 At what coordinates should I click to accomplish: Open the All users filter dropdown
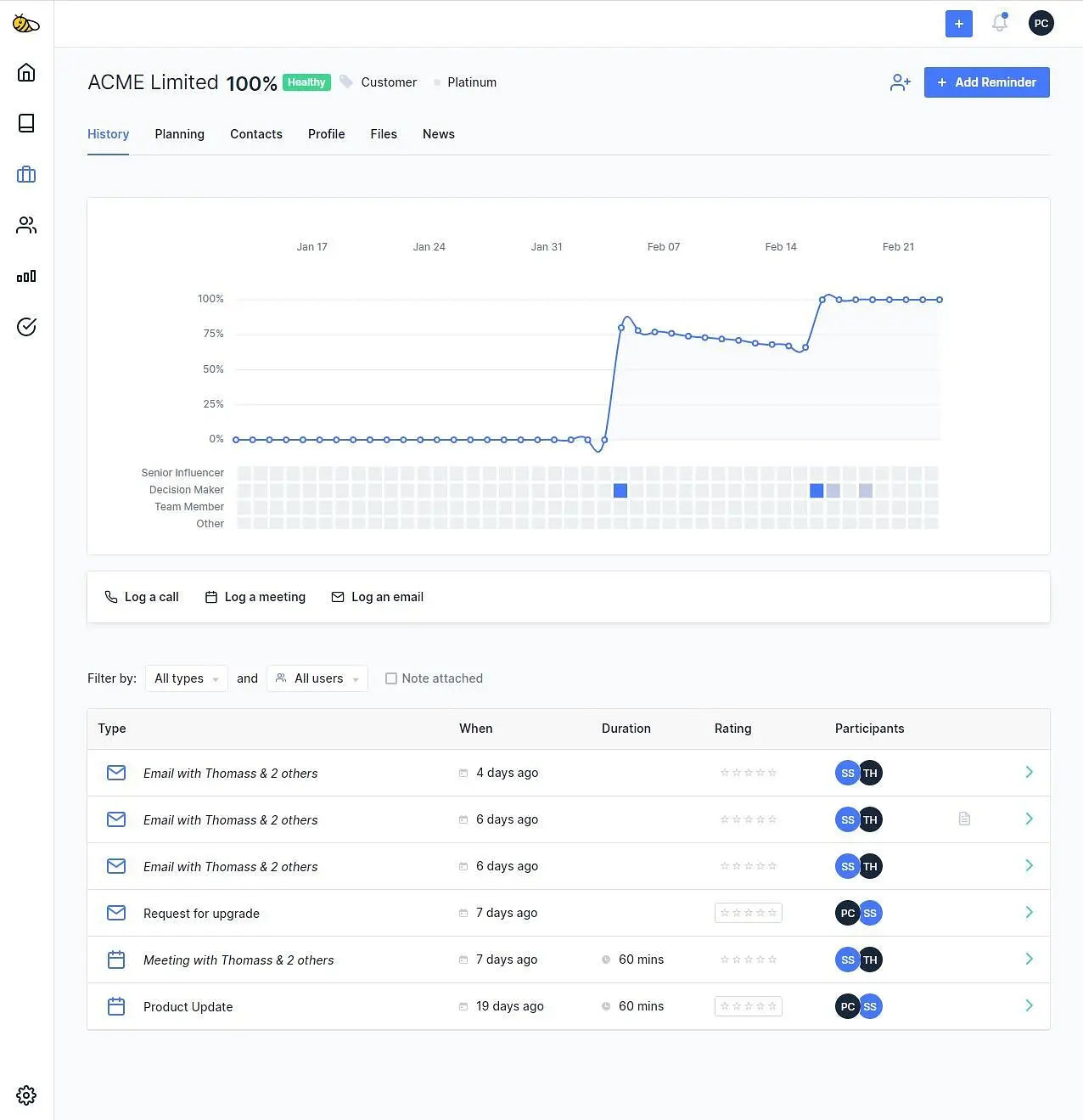coord(317,678)
